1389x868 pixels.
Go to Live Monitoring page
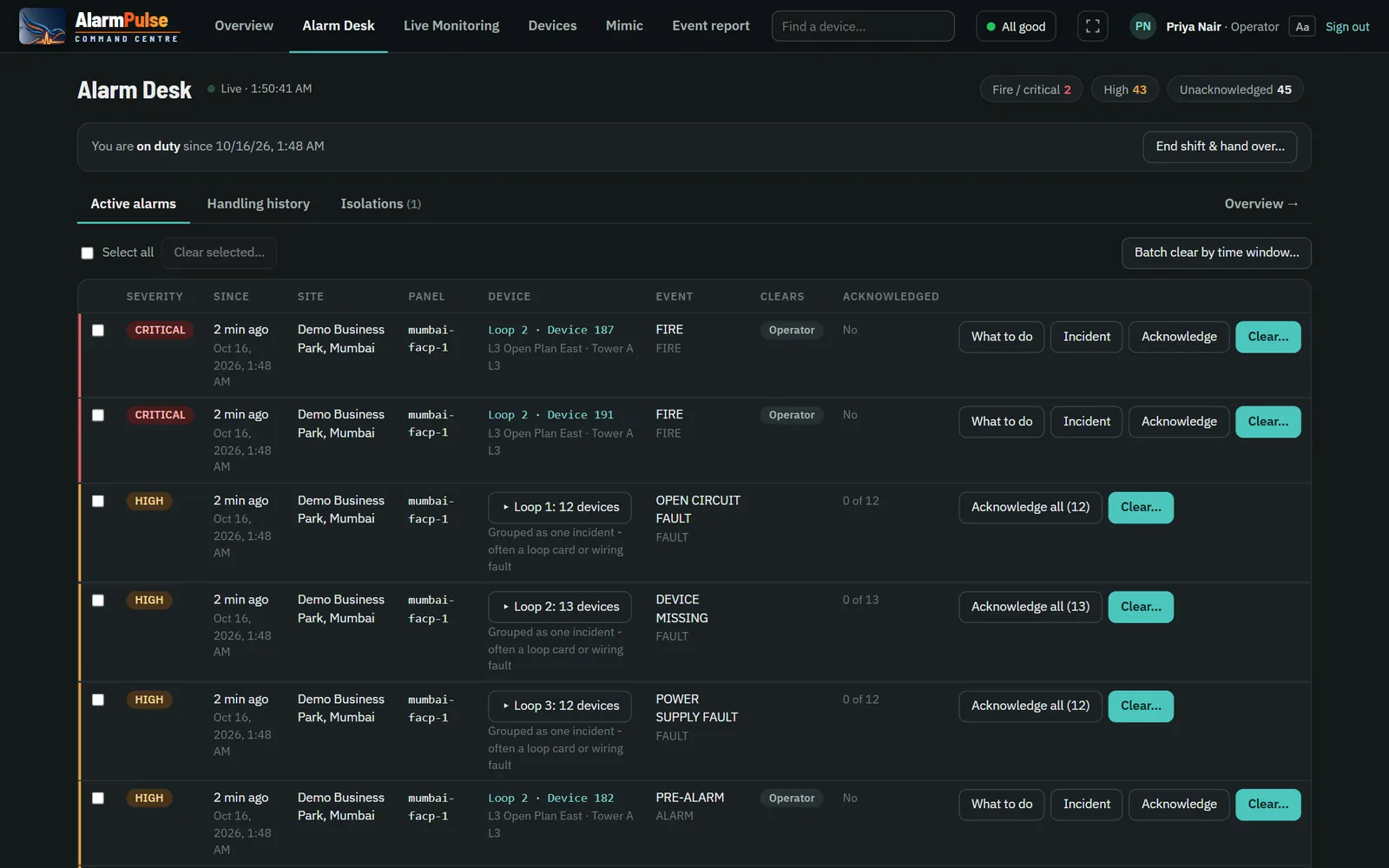click(451, 26)
